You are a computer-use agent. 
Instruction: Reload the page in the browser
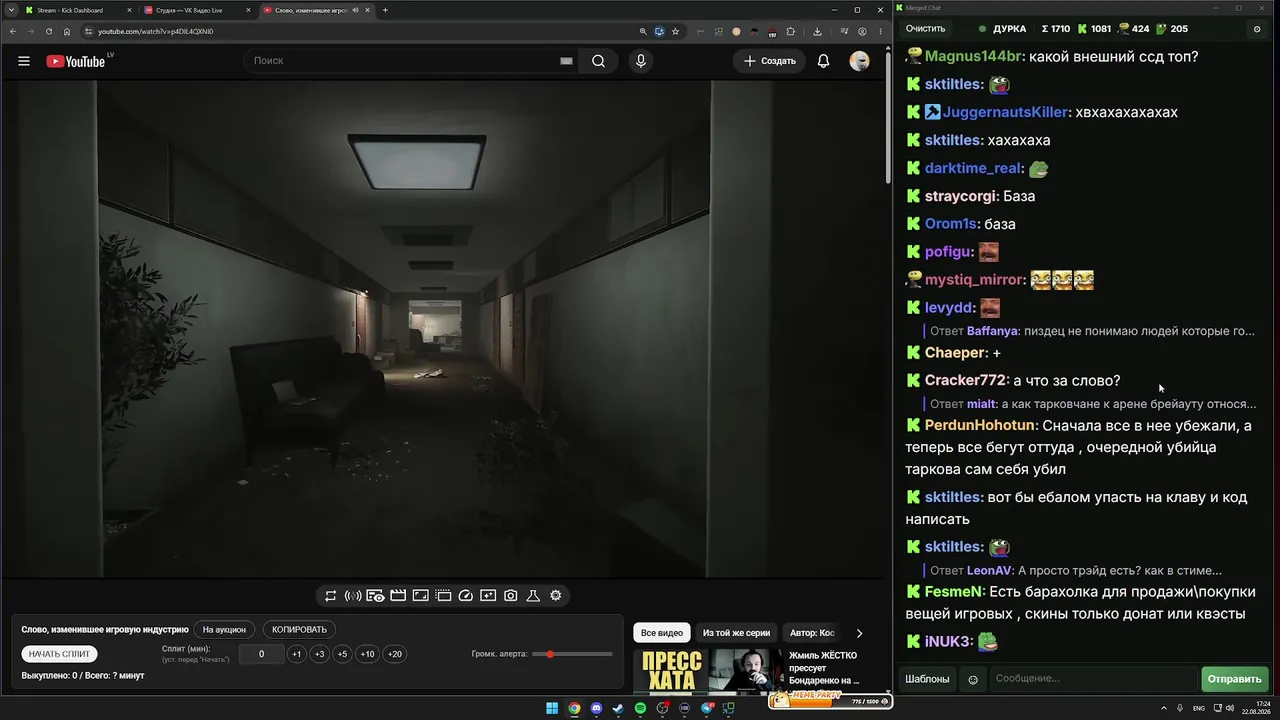(49, 31)
